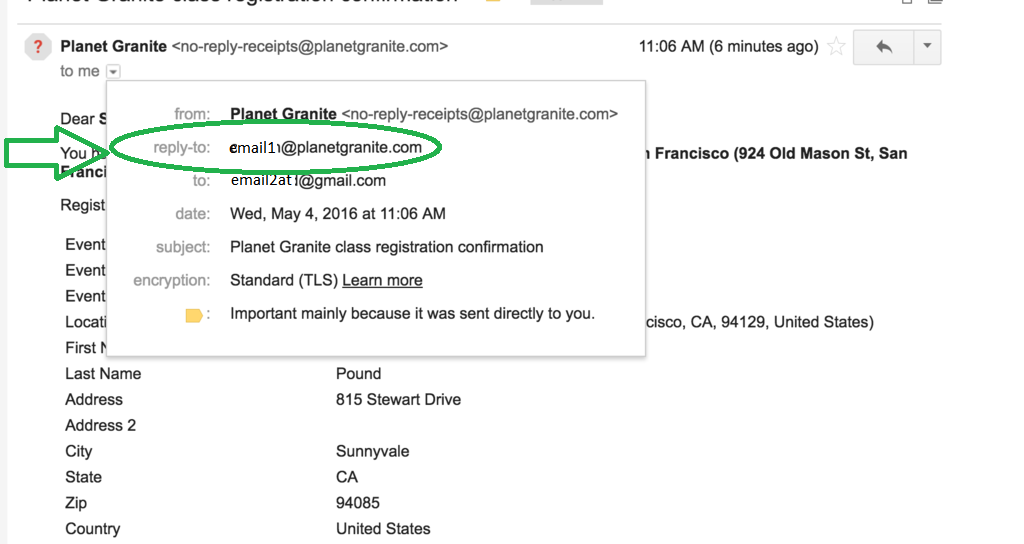Click the reply-to planetgranite.com address
The image size is (1024, 544).
(x=325, y=148)
